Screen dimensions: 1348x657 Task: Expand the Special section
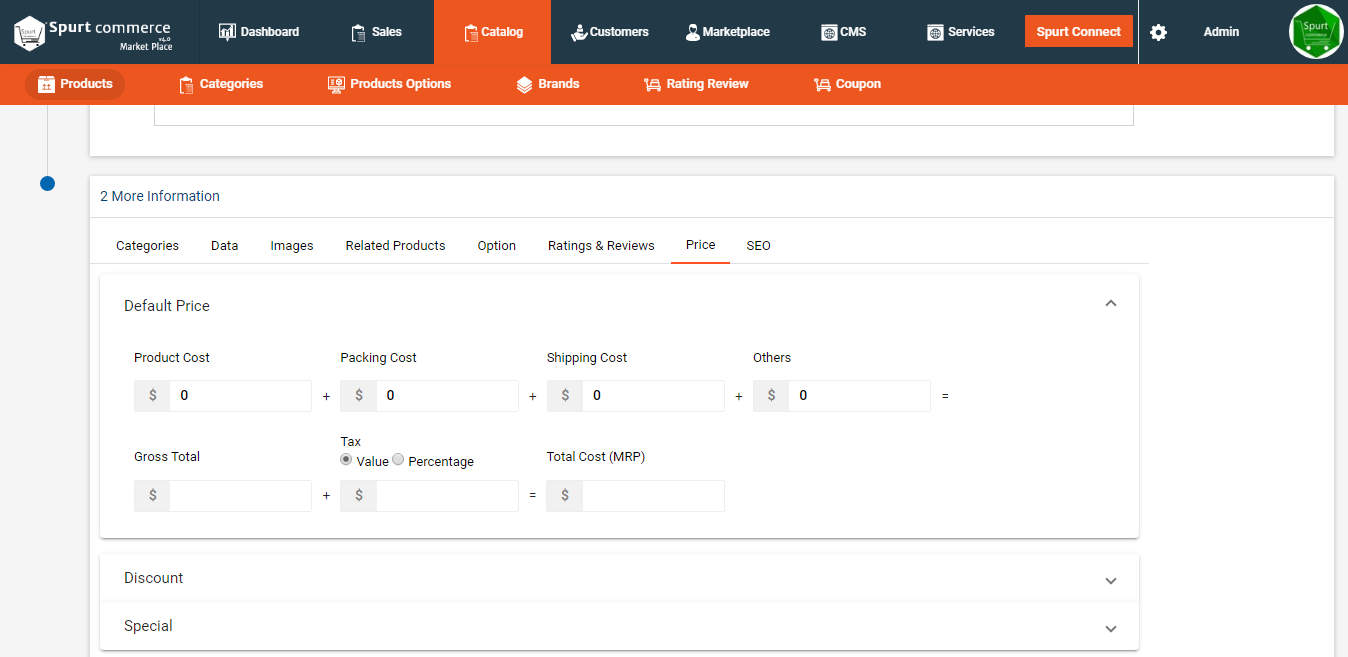pyautogui.click(x=1110, y=628)
